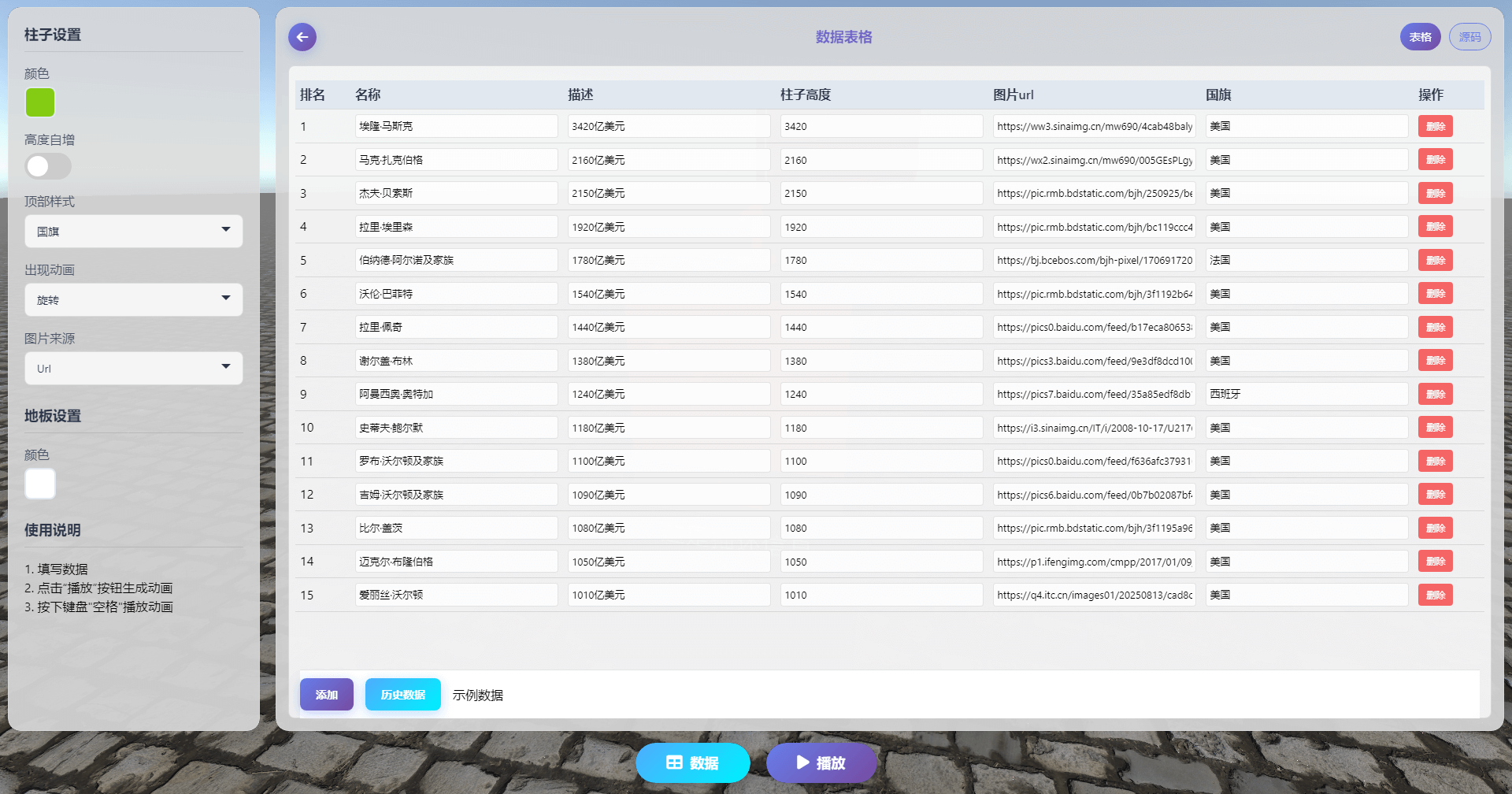
Task: Click the 示例数据 link
Action: pos(477,695)
